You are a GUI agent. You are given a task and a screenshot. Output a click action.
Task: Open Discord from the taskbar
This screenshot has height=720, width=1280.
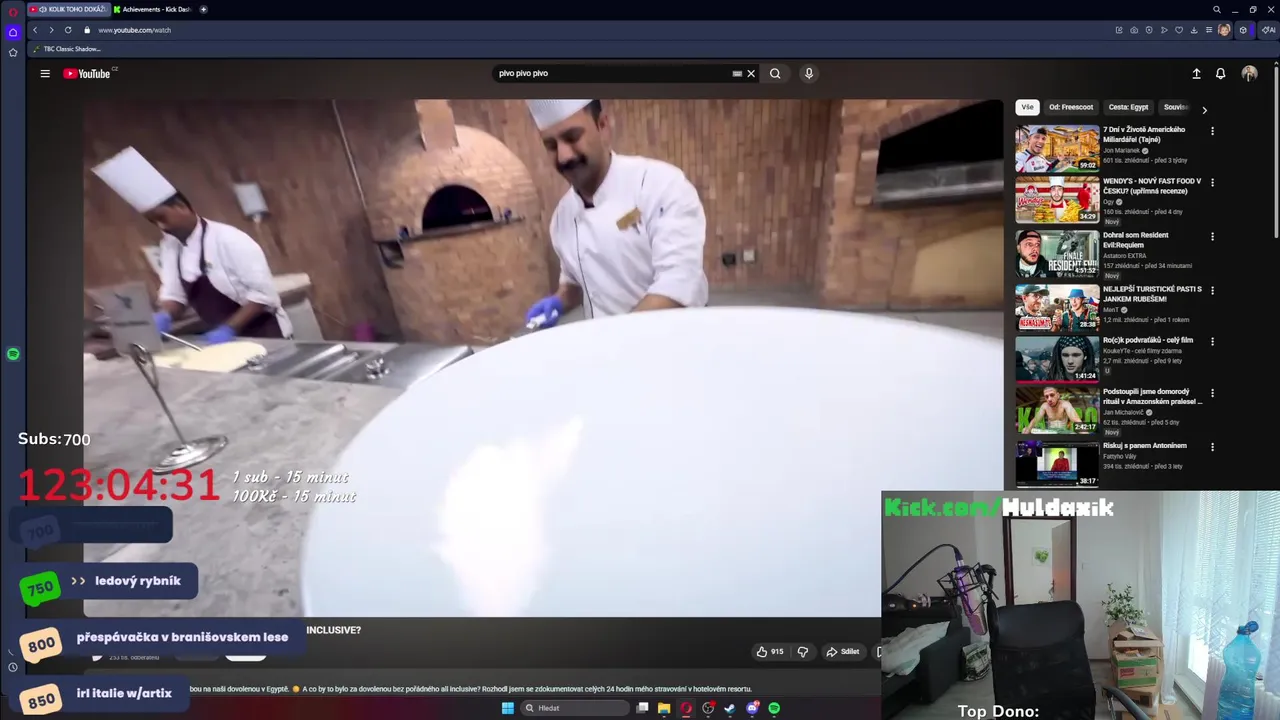tap(752, 708)
